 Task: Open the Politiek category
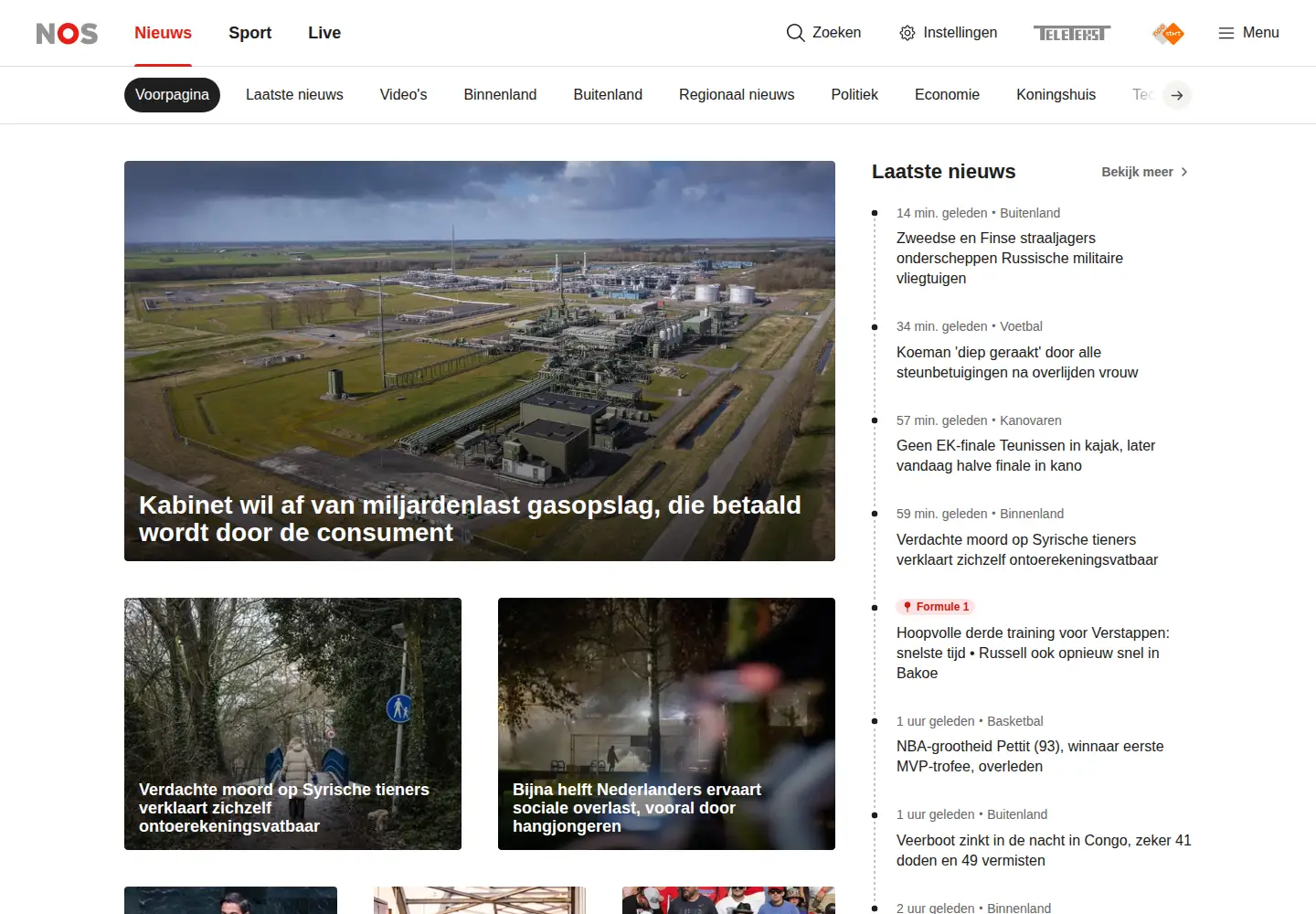pos(854,95)
